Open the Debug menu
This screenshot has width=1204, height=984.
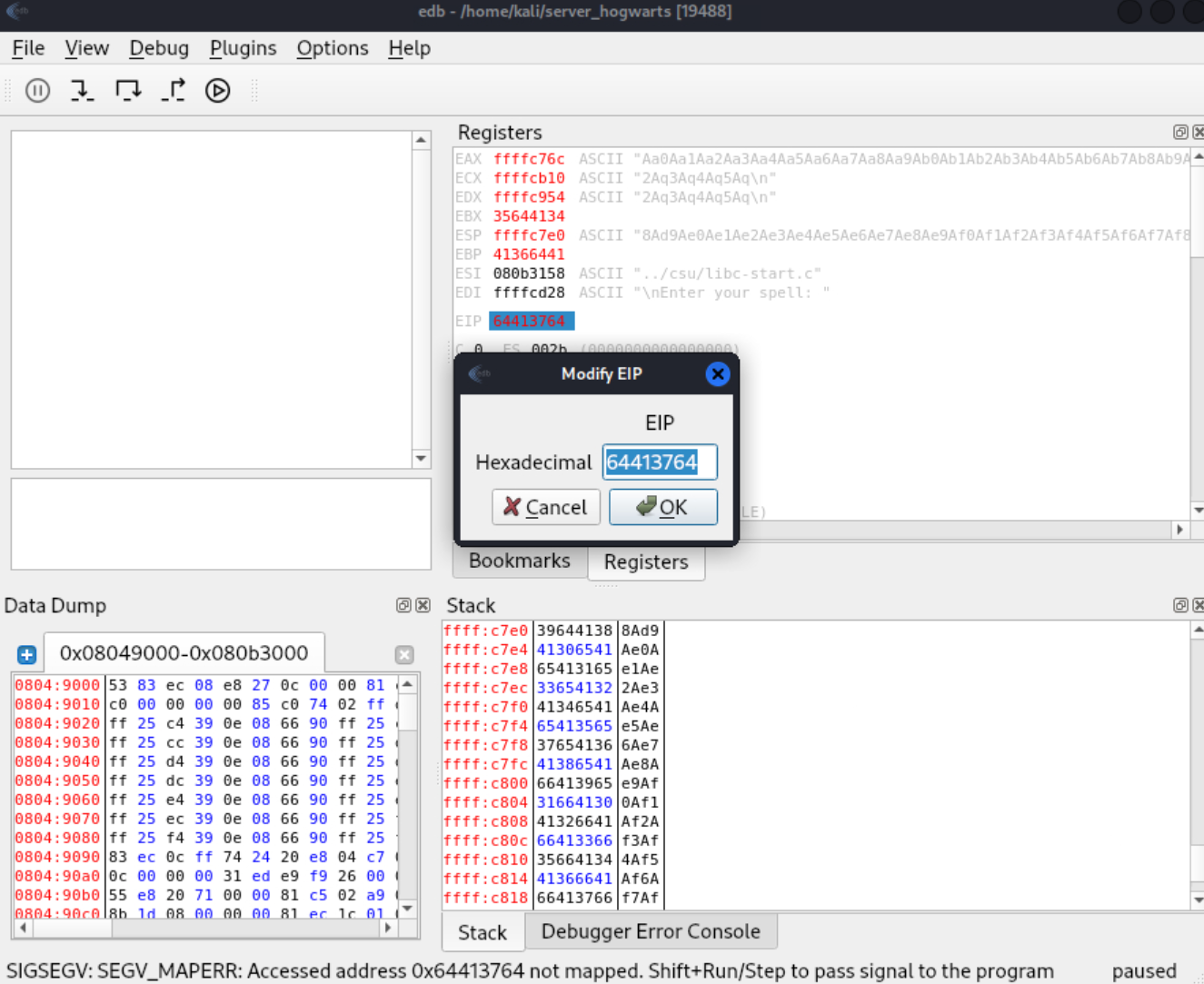click(159, 48)
